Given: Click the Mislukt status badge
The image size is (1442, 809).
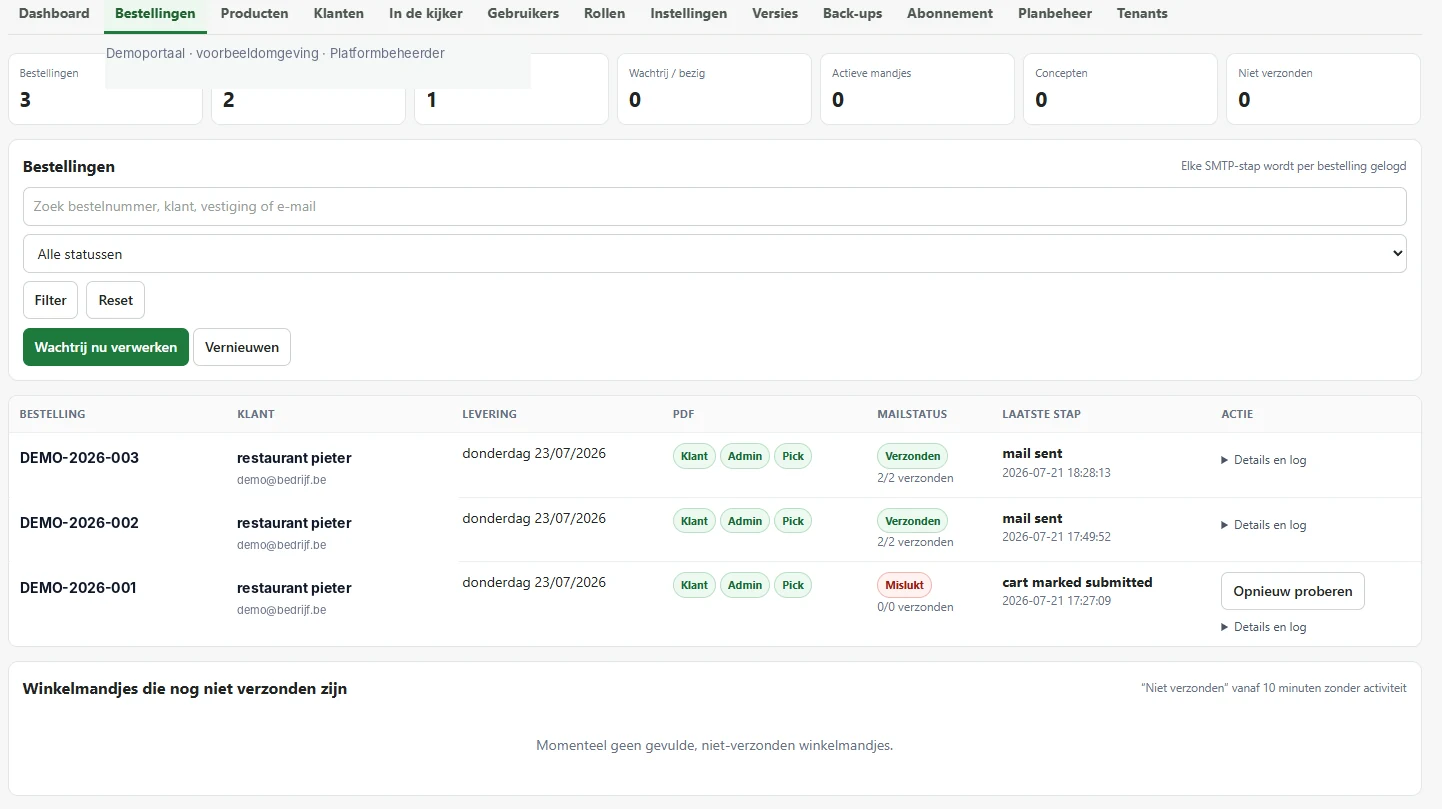Looking at the screenshot, I should 904,585.
